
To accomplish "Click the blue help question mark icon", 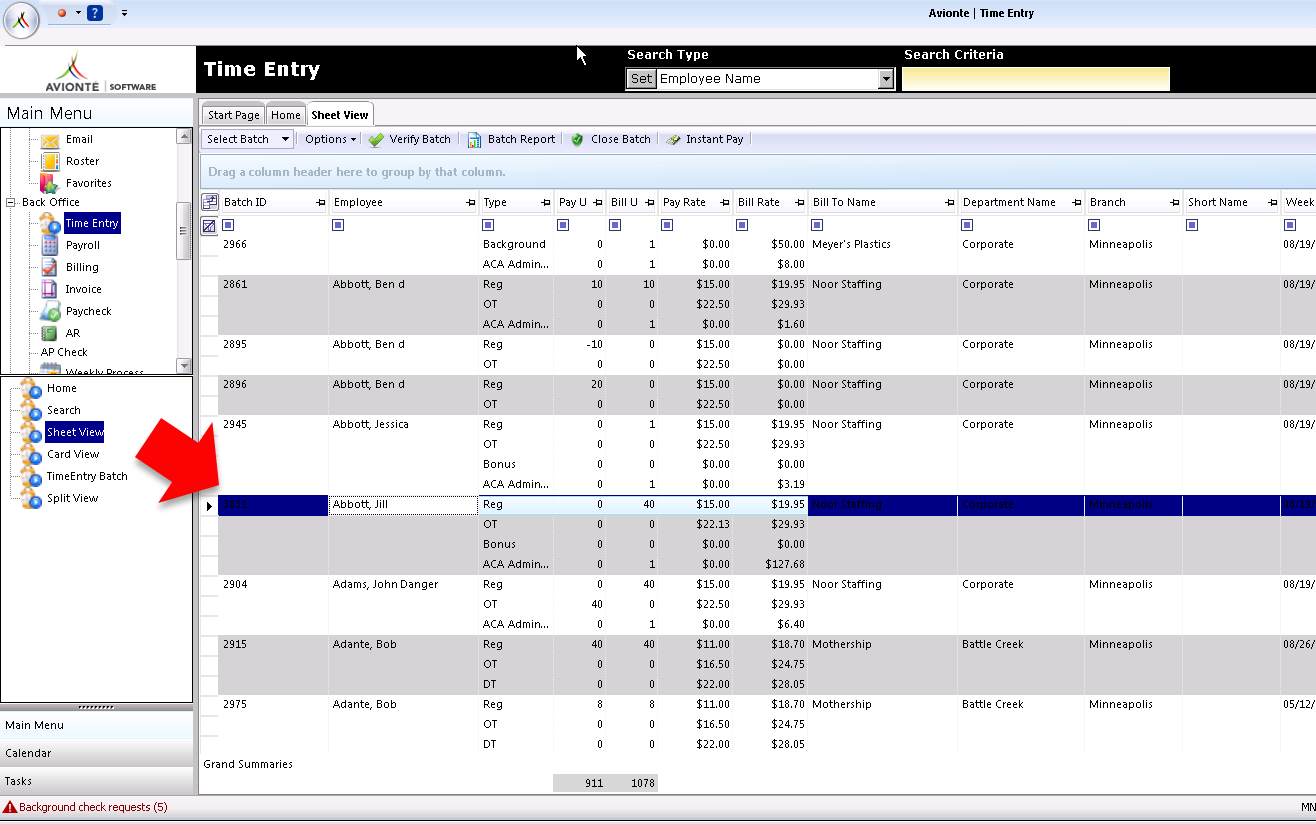I will (x=95, y=13).
